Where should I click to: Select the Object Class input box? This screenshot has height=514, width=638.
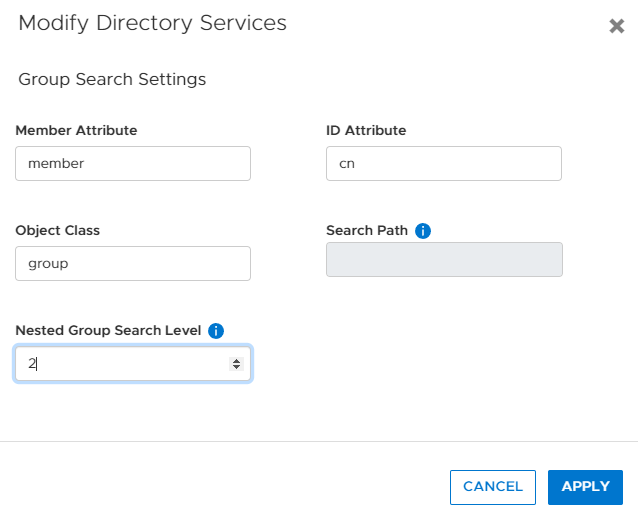132,264
